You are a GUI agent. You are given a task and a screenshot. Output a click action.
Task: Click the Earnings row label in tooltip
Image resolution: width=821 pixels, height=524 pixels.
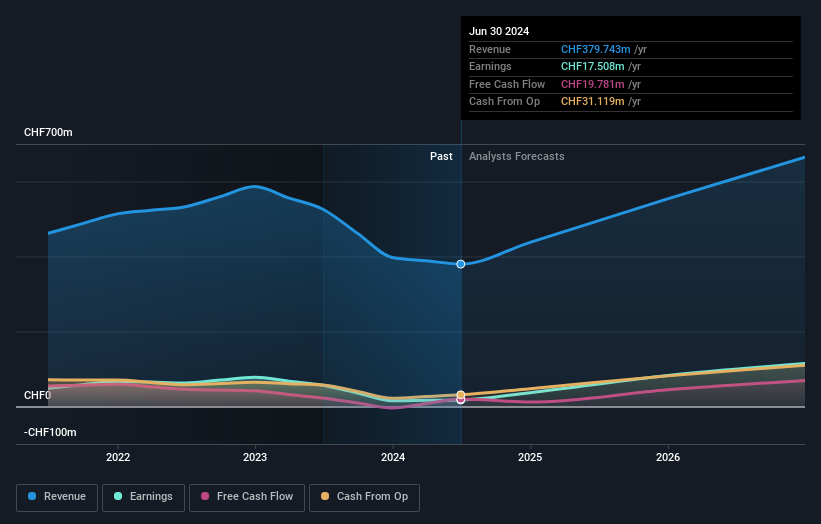490,66
